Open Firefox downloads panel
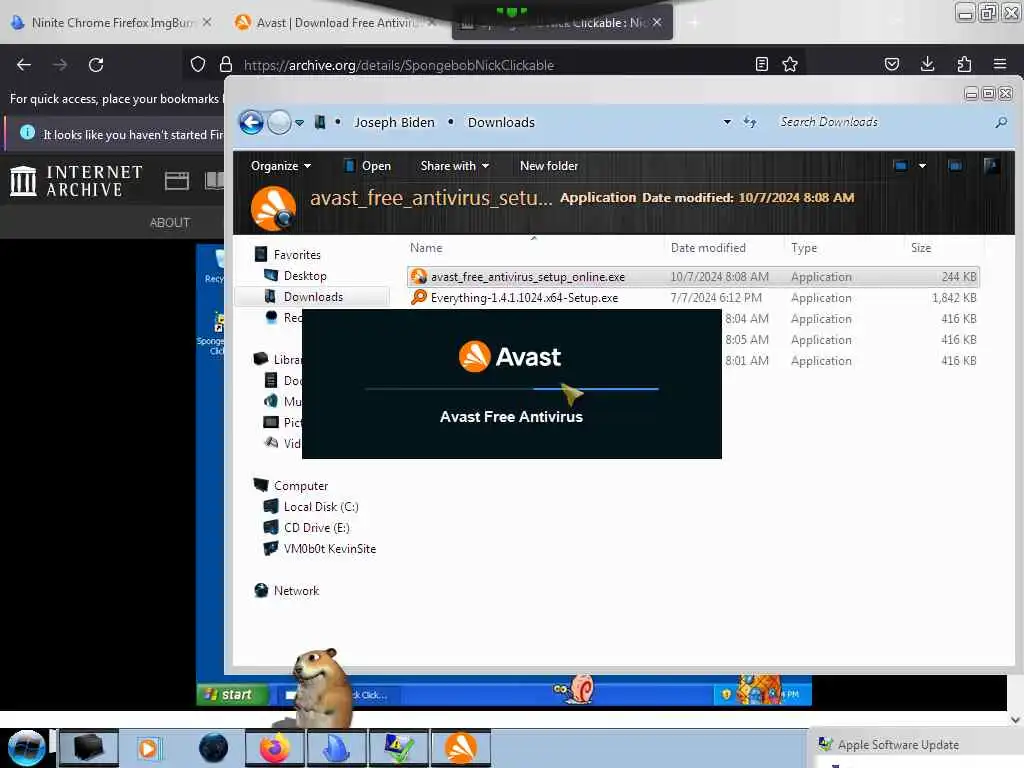 coord(927,64)
